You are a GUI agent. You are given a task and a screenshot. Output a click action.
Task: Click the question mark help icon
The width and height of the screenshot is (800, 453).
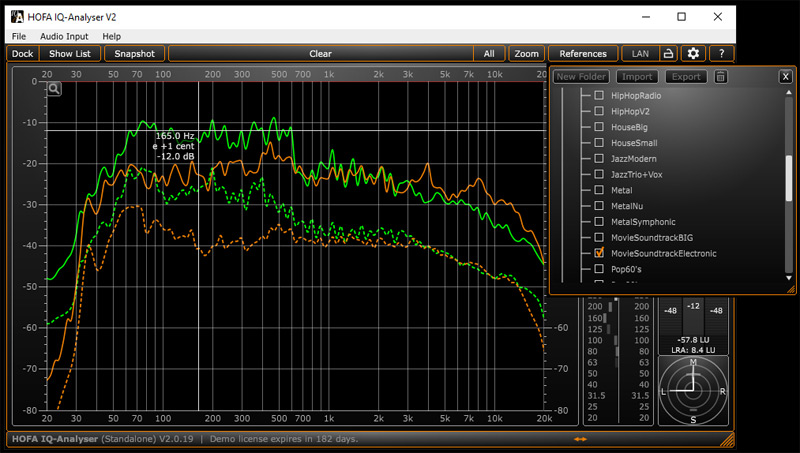(x=721, y=54)
